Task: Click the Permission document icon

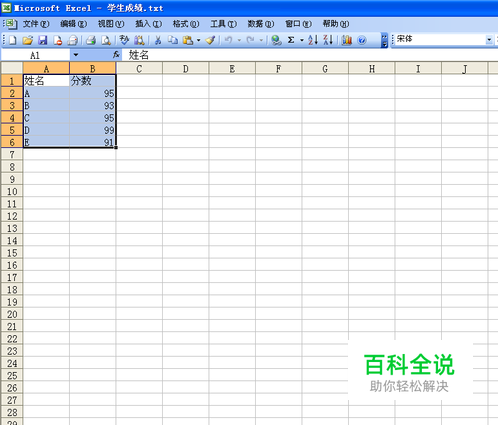Action: (58, 40)
